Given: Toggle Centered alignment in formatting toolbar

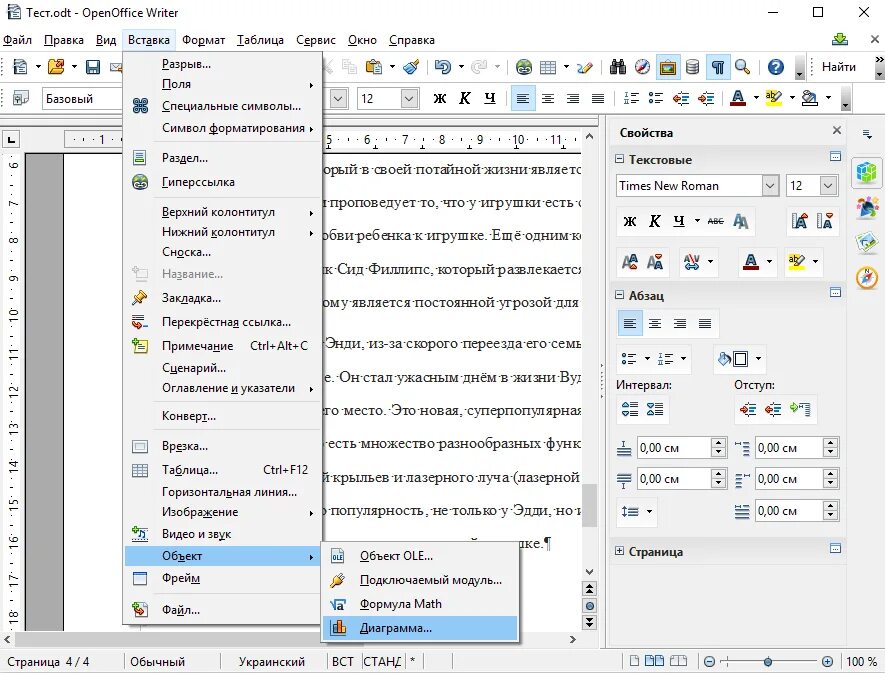Looking at the screenshot, I should point(547,98).
